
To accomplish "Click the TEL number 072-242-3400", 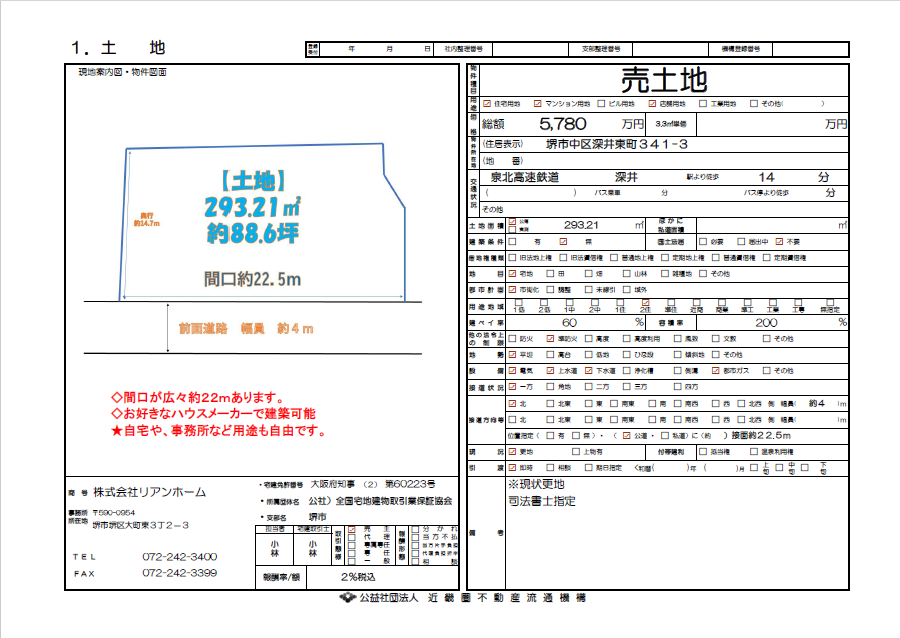I will click(180, 556).
